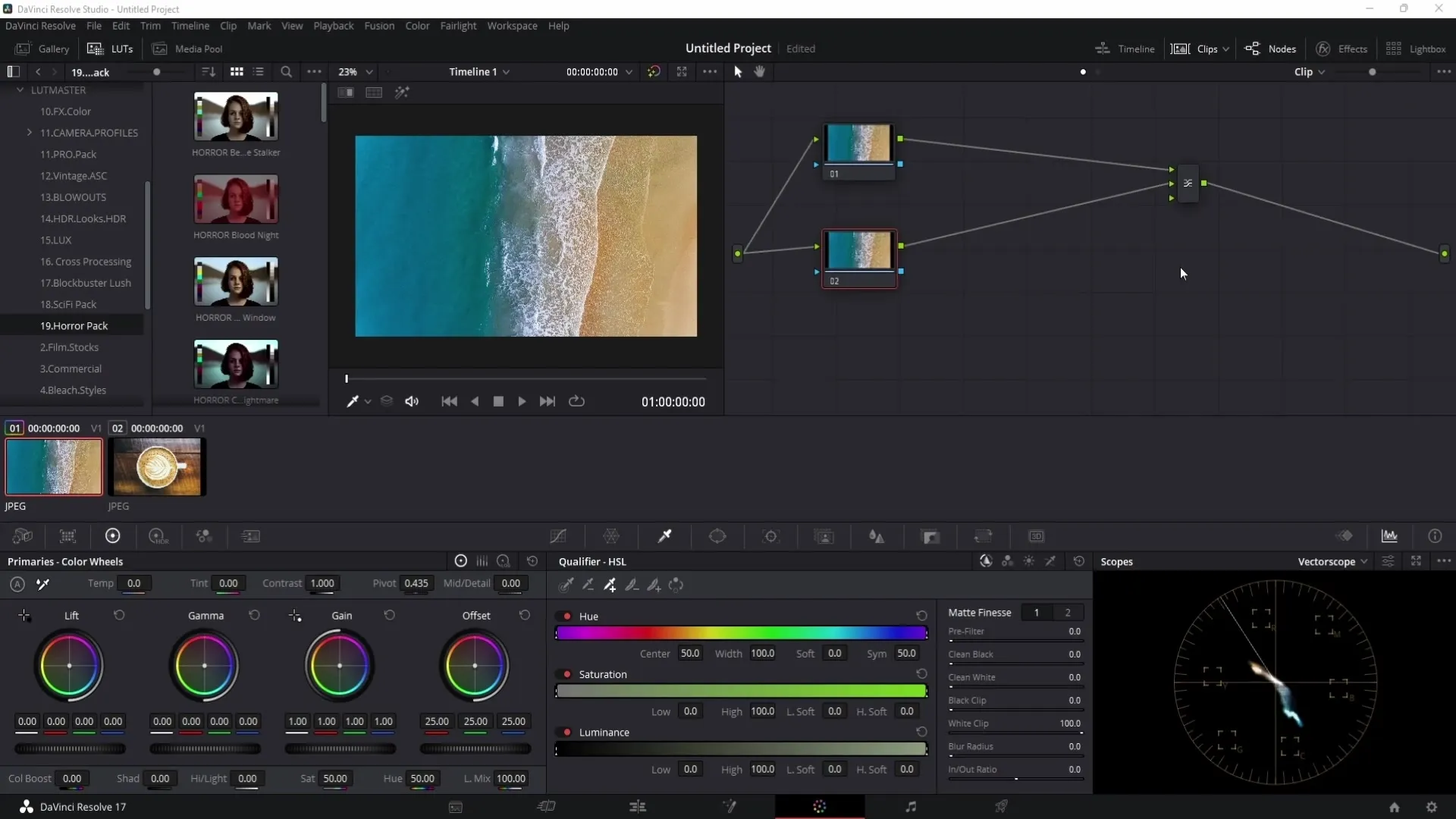Select the beach aerial clip thumbnail in timeline
This screenshot has width=1456, height=819.
[x=53, y=467]
